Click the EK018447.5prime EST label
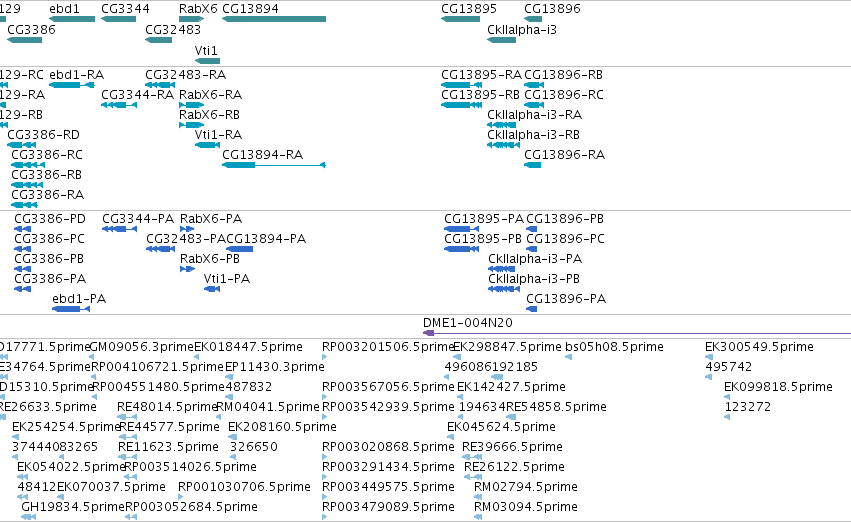This screenshot has width=851, height=522. pyautogui.click(x=249, y=347)
